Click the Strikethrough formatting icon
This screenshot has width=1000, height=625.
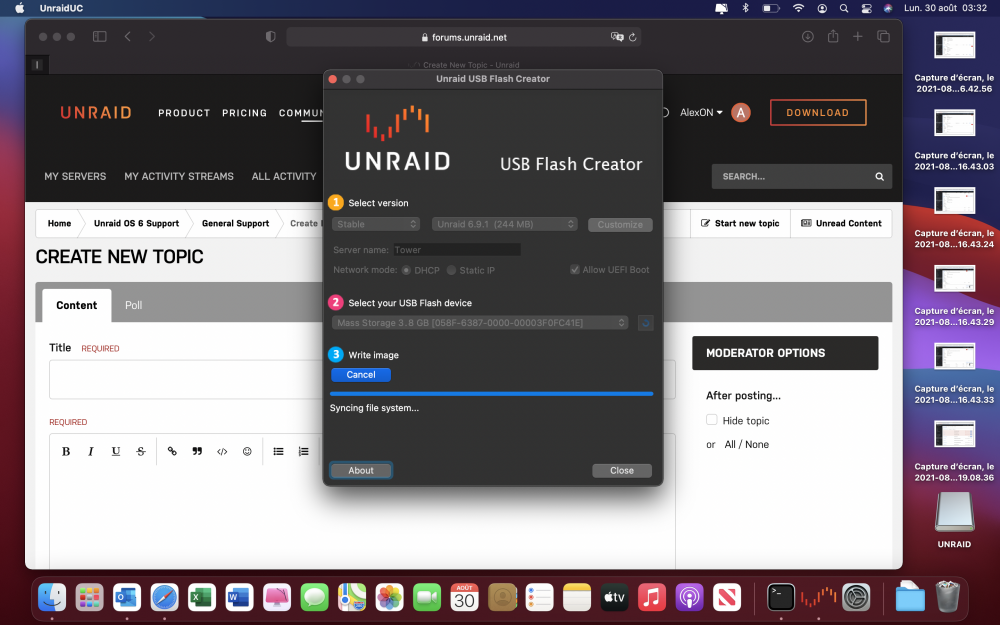[141, 451]
